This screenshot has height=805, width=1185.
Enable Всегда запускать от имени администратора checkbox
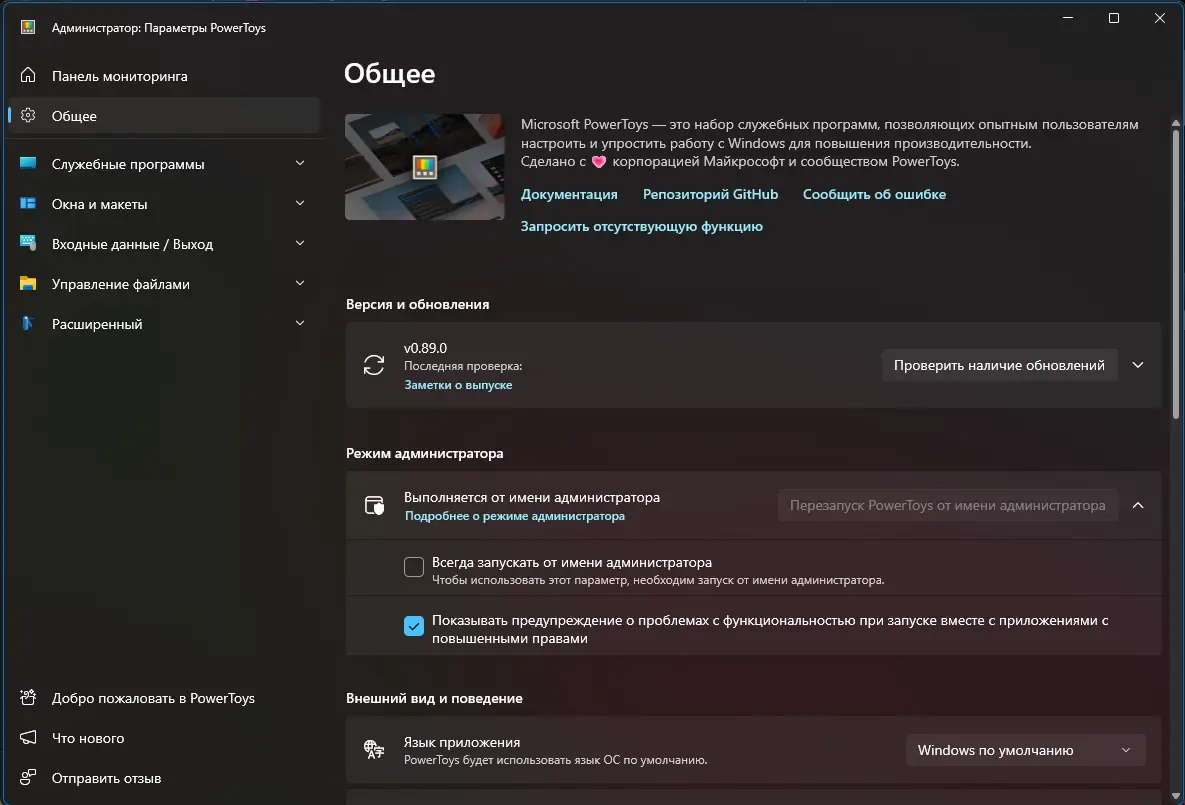413,567
